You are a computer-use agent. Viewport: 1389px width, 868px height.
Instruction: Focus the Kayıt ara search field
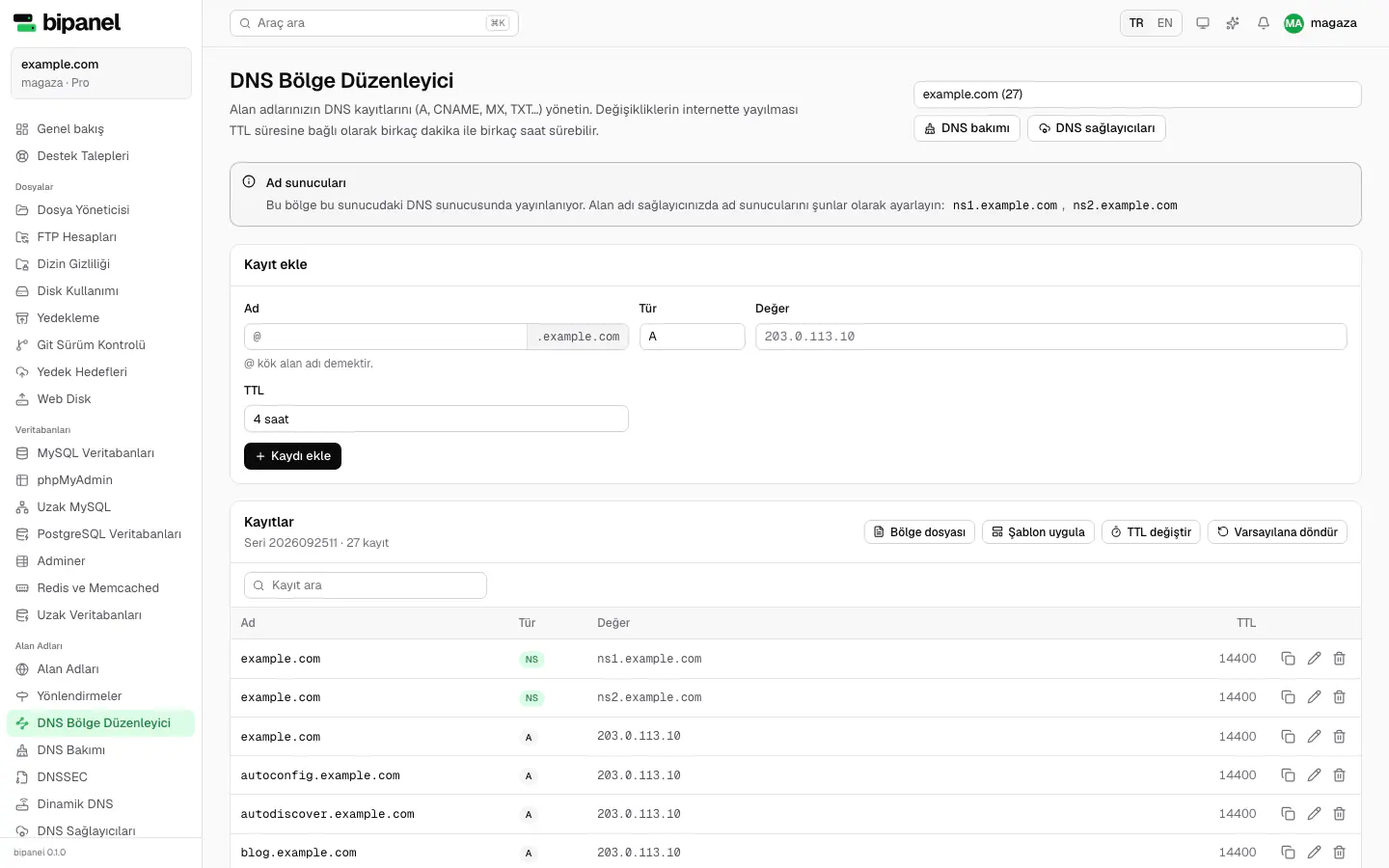click(x=366, y=585)
